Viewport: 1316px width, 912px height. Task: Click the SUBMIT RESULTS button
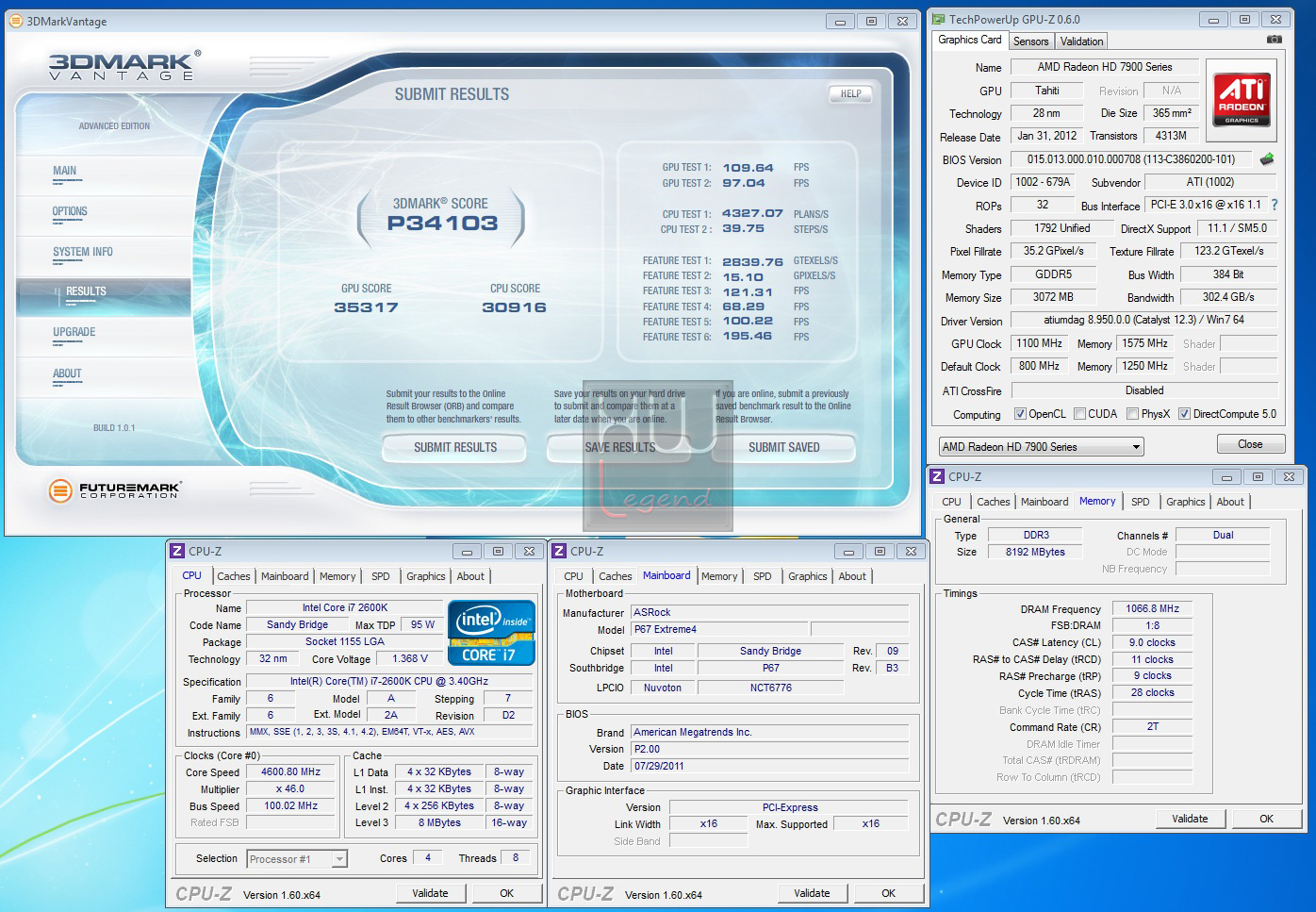(455, 448)
